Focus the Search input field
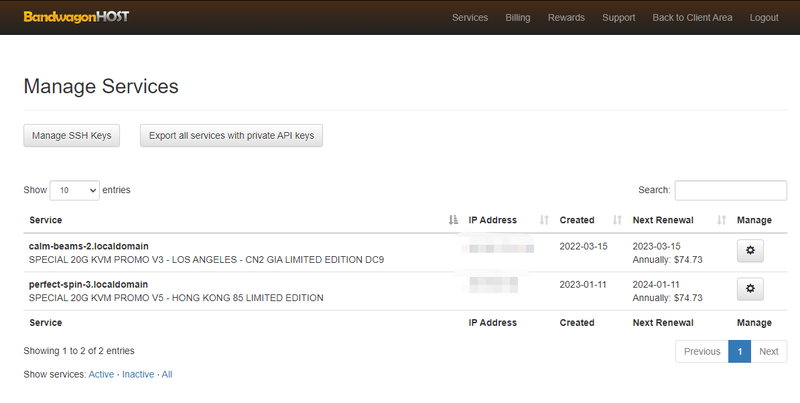This screenshot has height=403, width=800. click(731, 190)
